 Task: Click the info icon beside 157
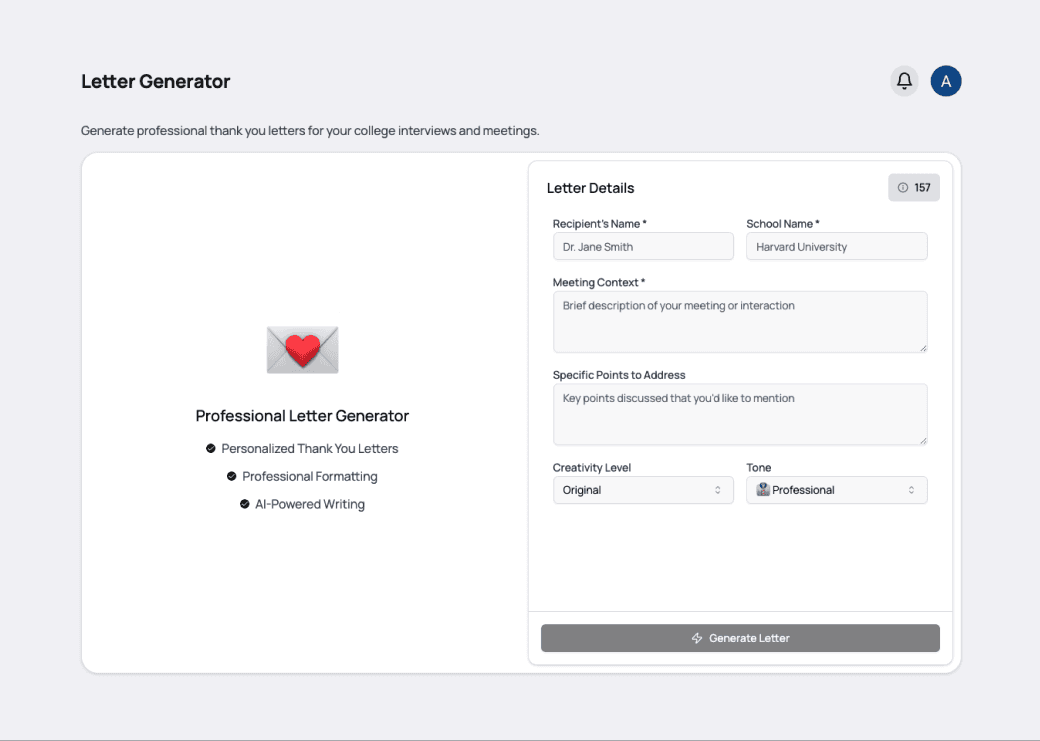903,188
